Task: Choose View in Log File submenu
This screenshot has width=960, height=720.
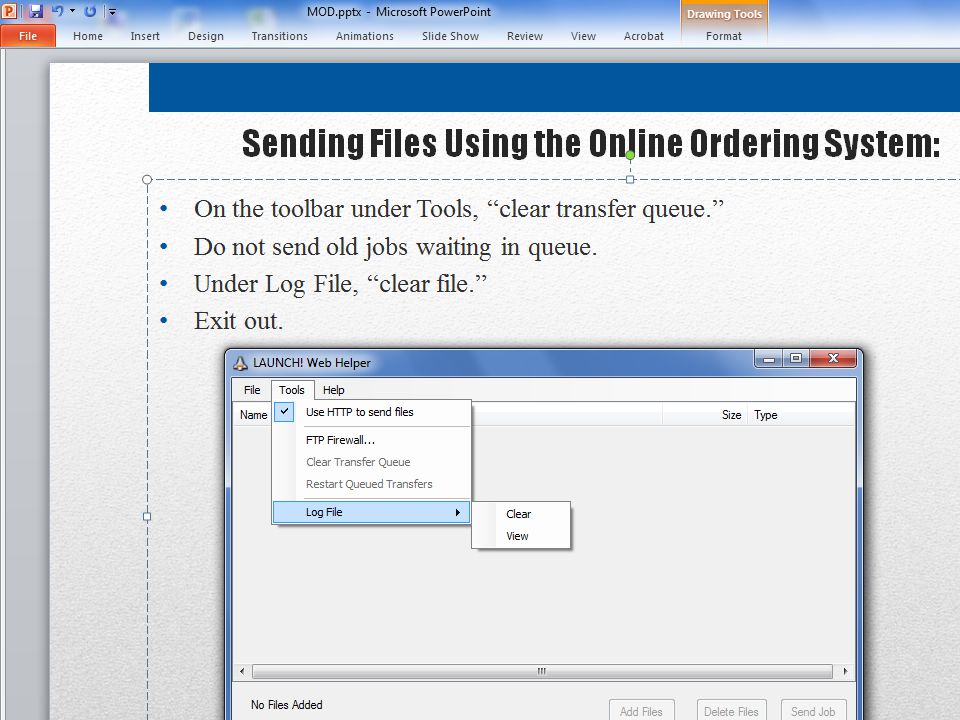Action: click(x=521, y=536)
